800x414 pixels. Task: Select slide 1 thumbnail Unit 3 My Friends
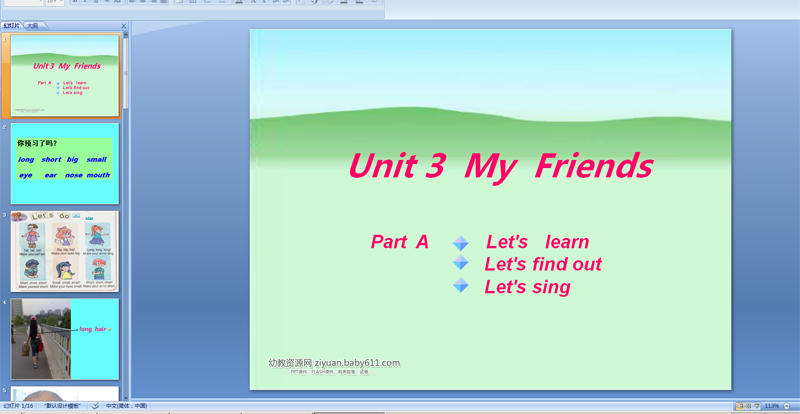65,76
